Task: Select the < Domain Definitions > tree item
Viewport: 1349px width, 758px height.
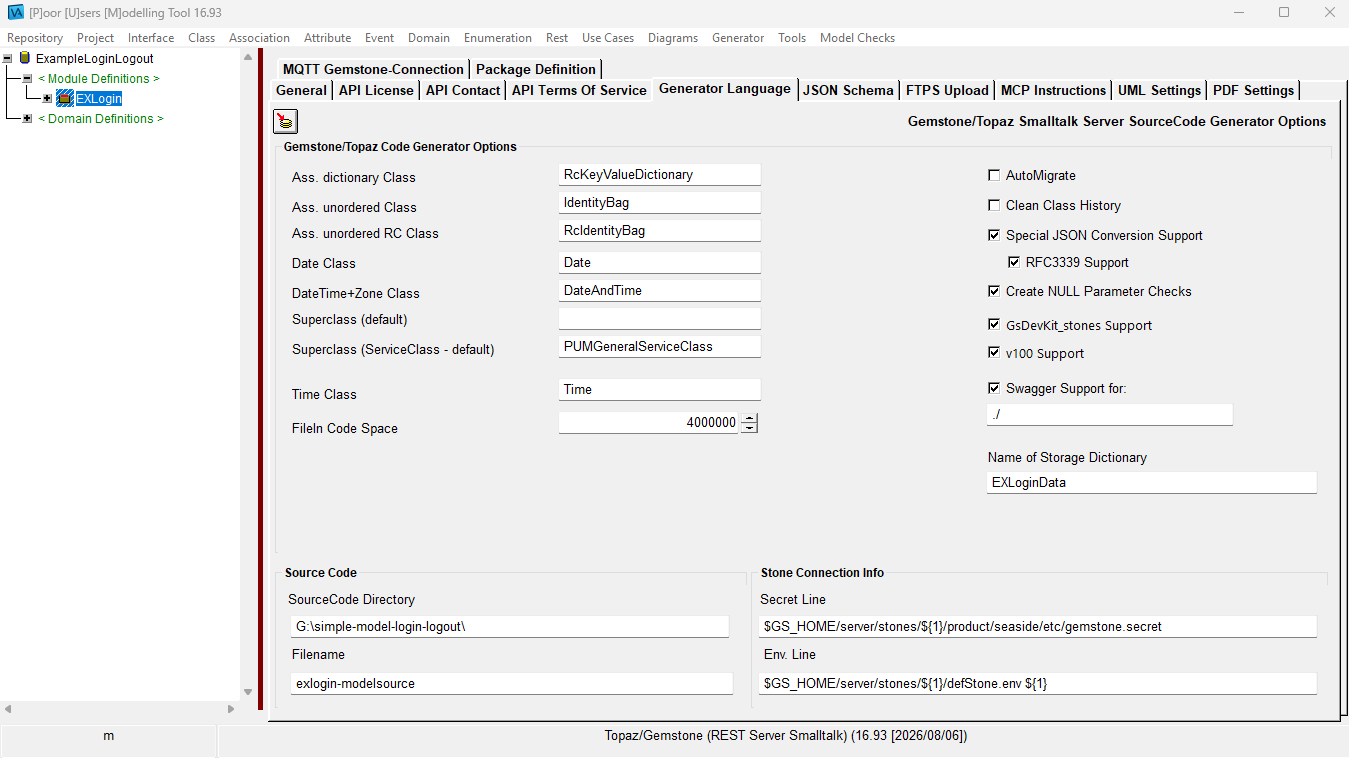Action: click(x=101, y=118)
